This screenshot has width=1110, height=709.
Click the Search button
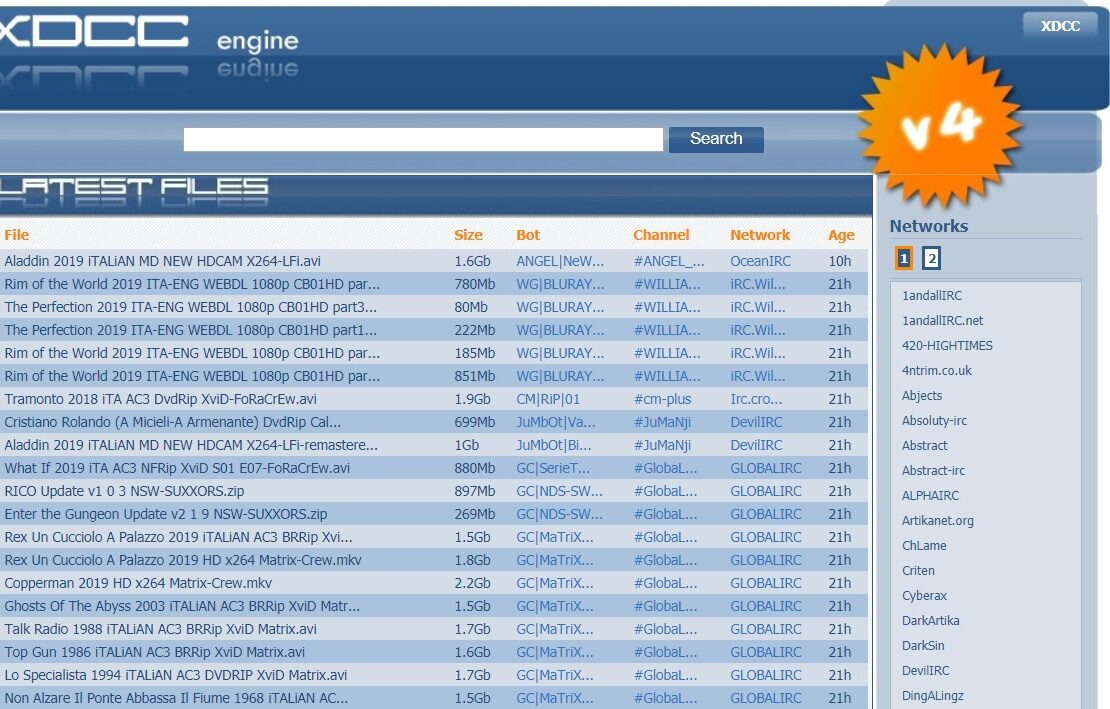pos(715,139)
